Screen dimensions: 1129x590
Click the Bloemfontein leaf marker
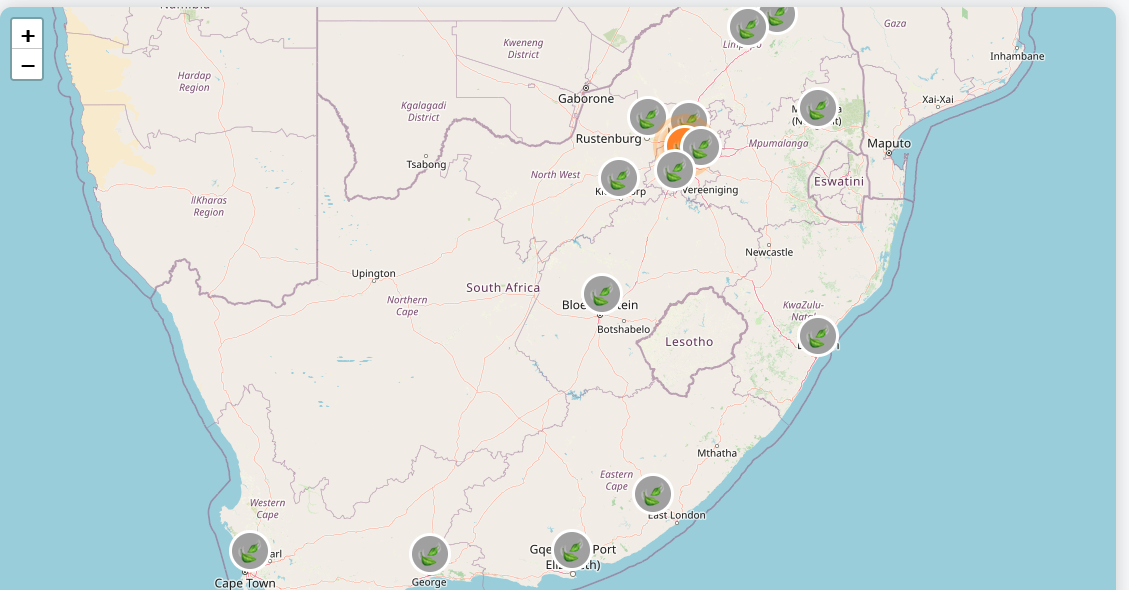coord(602,294)
